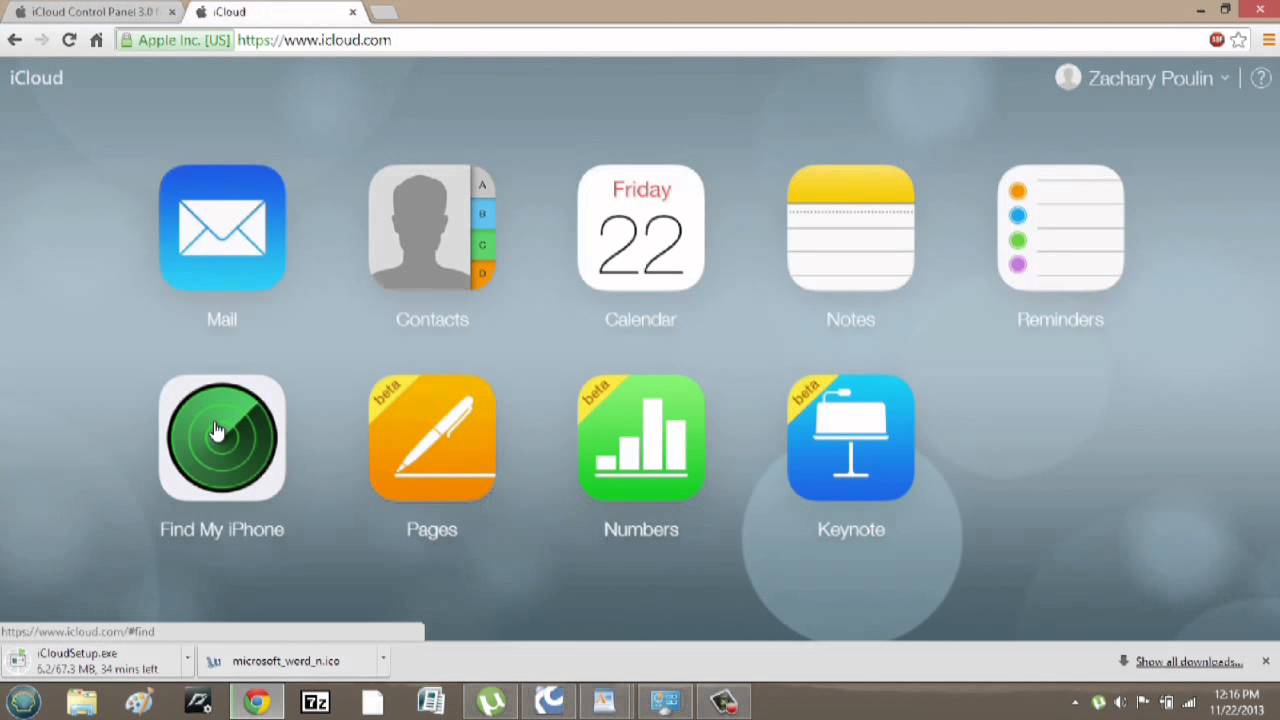Click the Reminders label text
This screenshot has height=720, width=1280.
[x=1060, y=319]
